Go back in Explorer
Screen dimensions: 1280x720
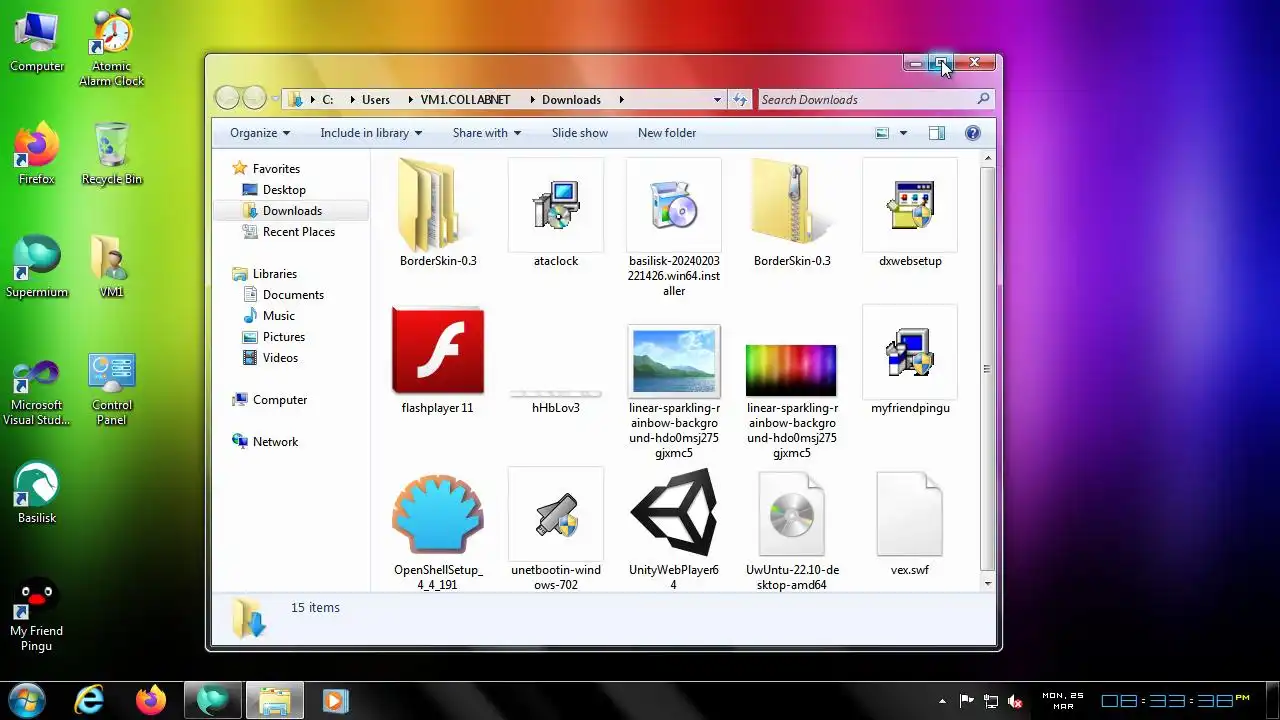point(227,98)
